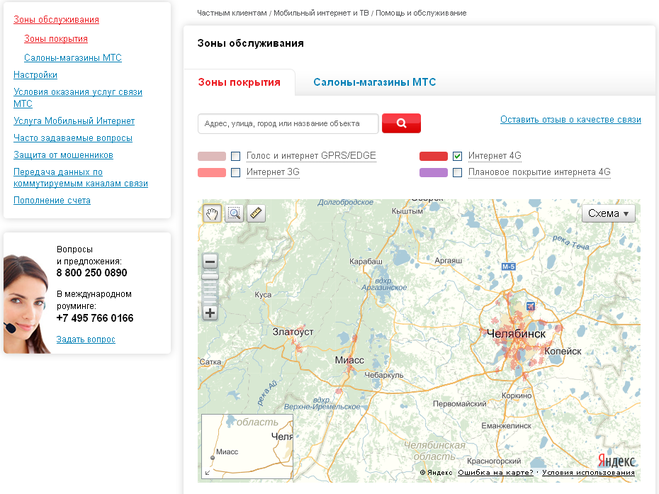Click the minus zoom out button
Image resolution: width=659 pixels, height=494 pixels.
click(210, 262)
